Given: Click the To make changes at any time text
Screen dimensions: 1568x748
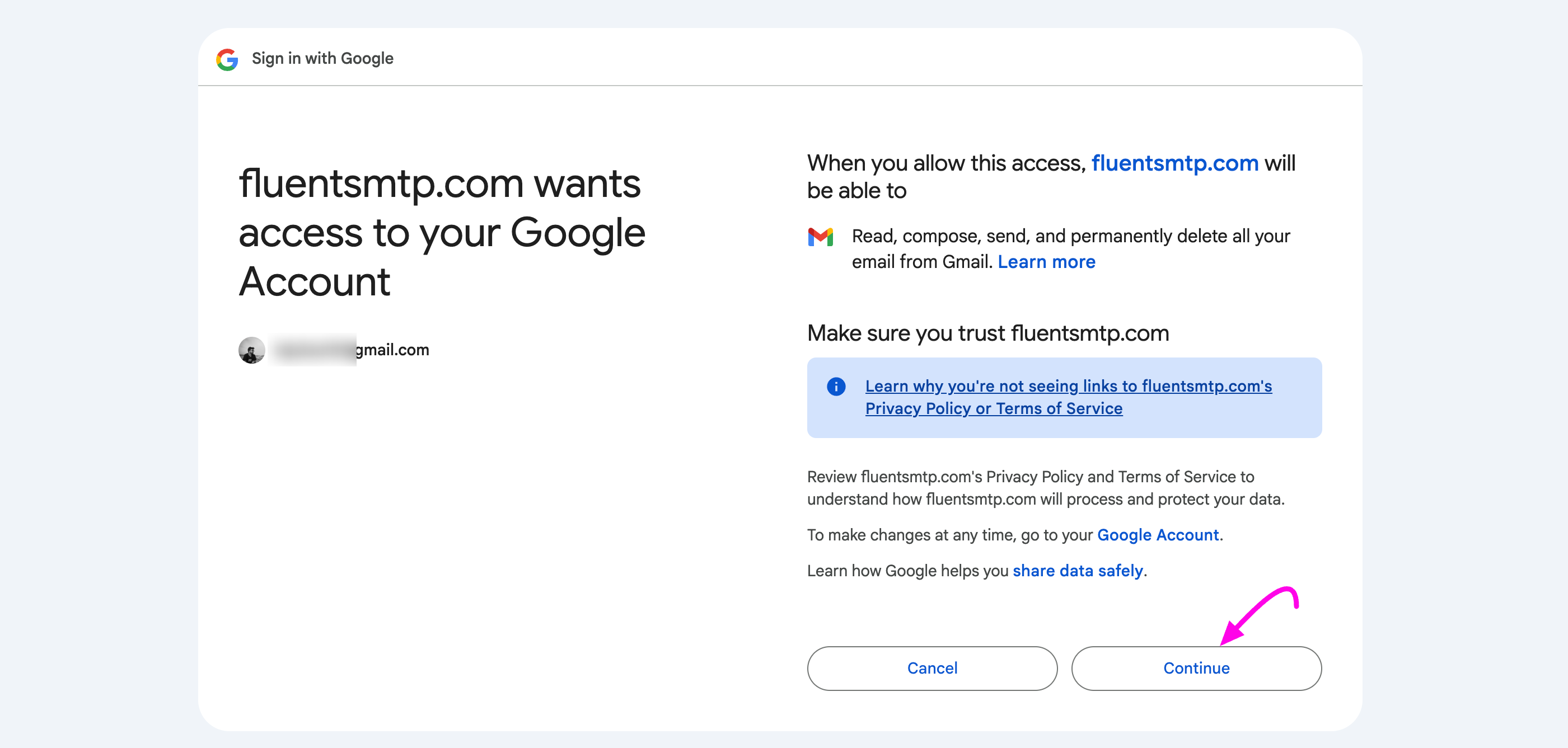Looking at the screenshot, I should 1015,534.
